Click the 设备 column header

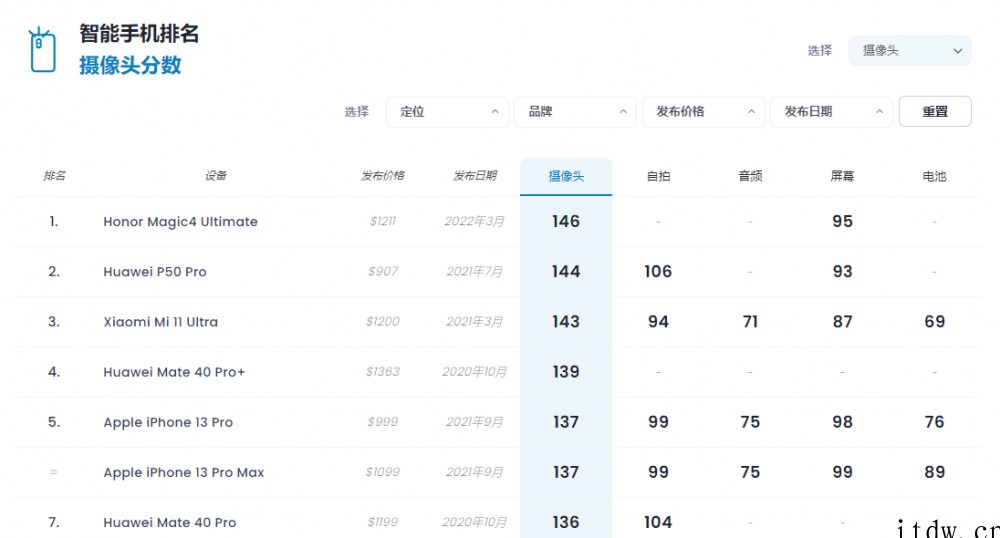[216, 176]
